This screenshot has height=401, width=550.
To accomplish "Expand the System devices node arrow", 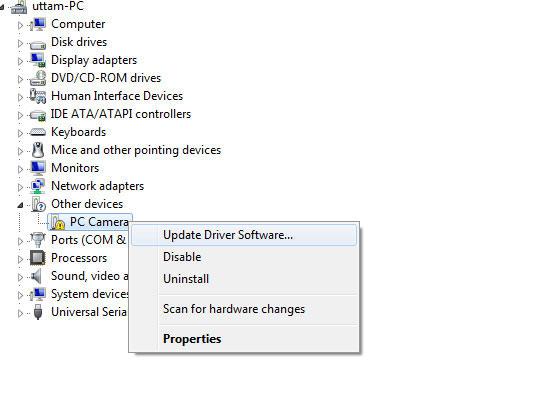I will point(20,295).
